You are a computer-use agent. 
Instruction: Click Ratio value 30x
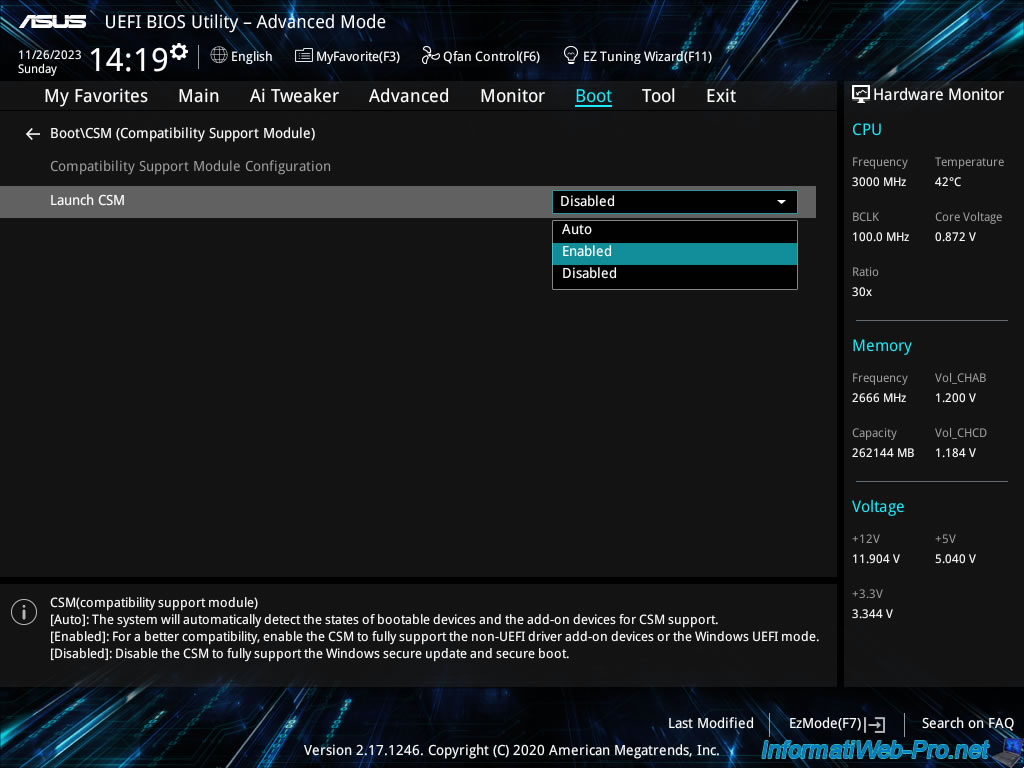coord(862,292)
